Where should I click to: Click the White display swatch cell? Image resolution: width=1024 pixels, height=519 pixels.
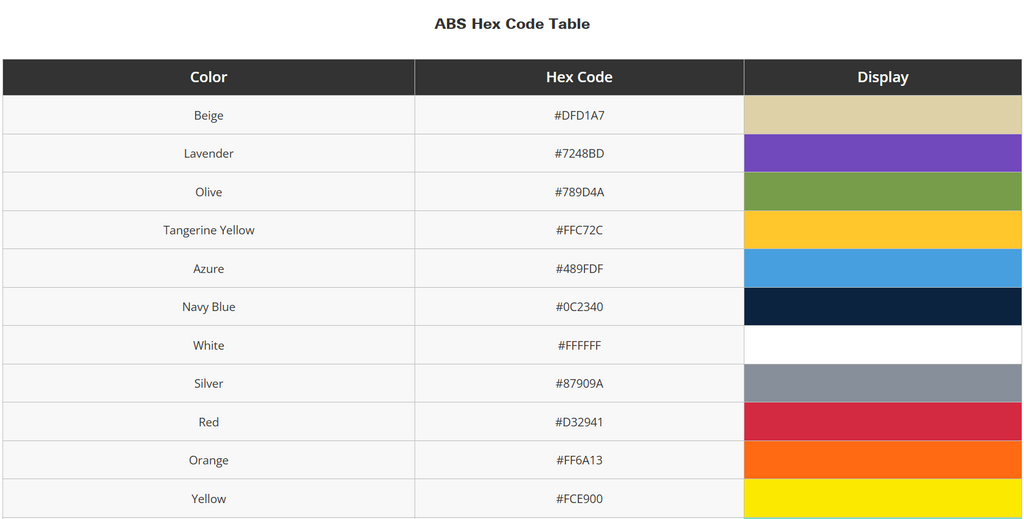tap(882, 345)
